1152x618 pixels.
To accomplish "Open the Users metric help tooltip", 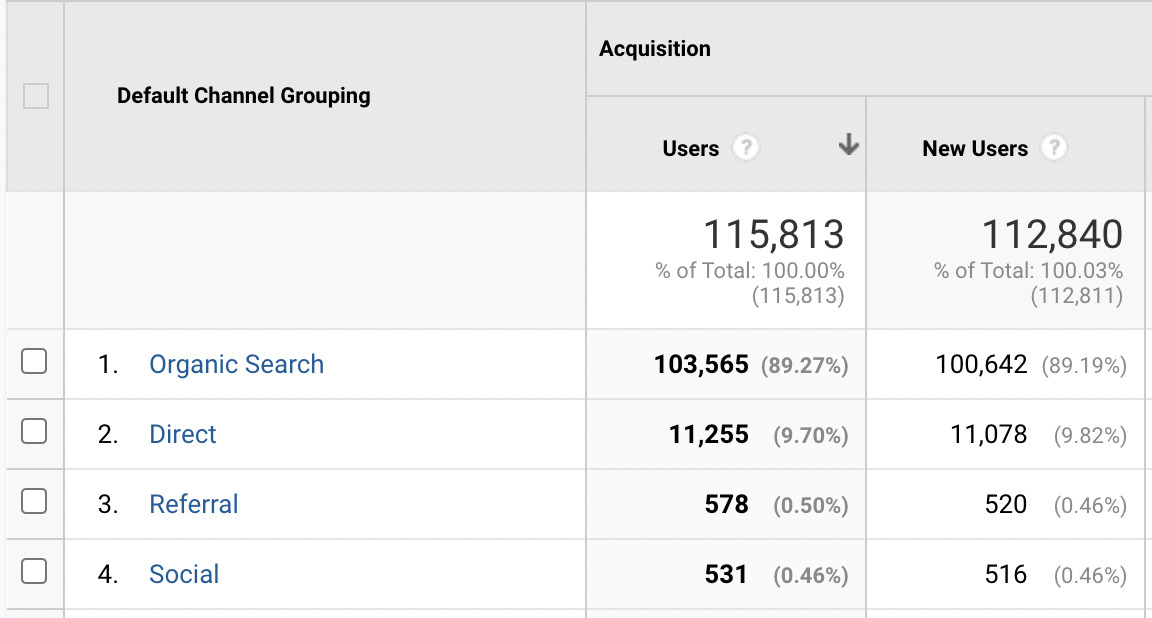I will point(749,147).
